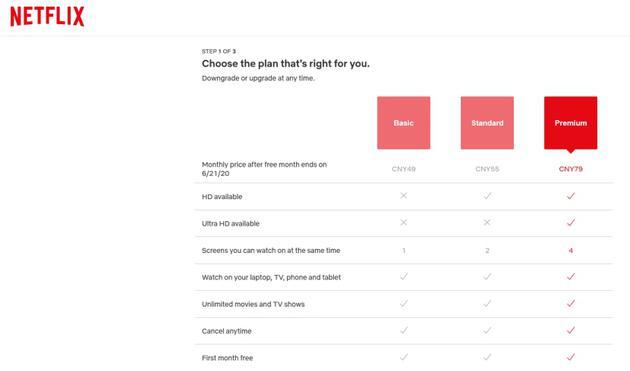Screen dimensions: 630x371
Task: Click the Premium screens count 4
Action: click(x=571, y=250)
